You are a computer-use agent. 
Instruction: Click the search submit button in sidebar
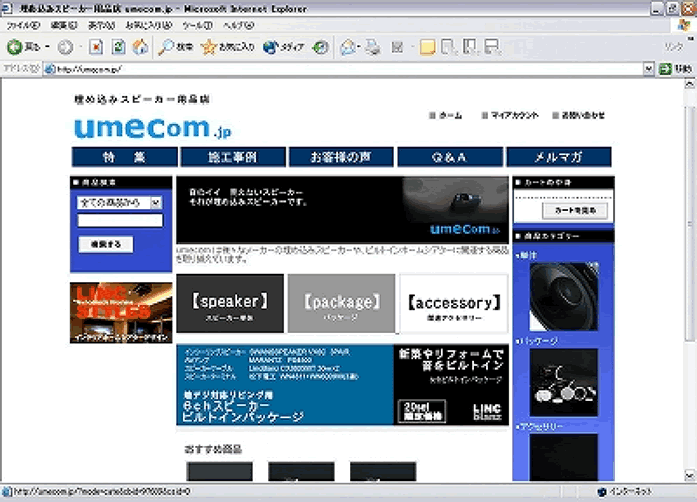(105, 244)
